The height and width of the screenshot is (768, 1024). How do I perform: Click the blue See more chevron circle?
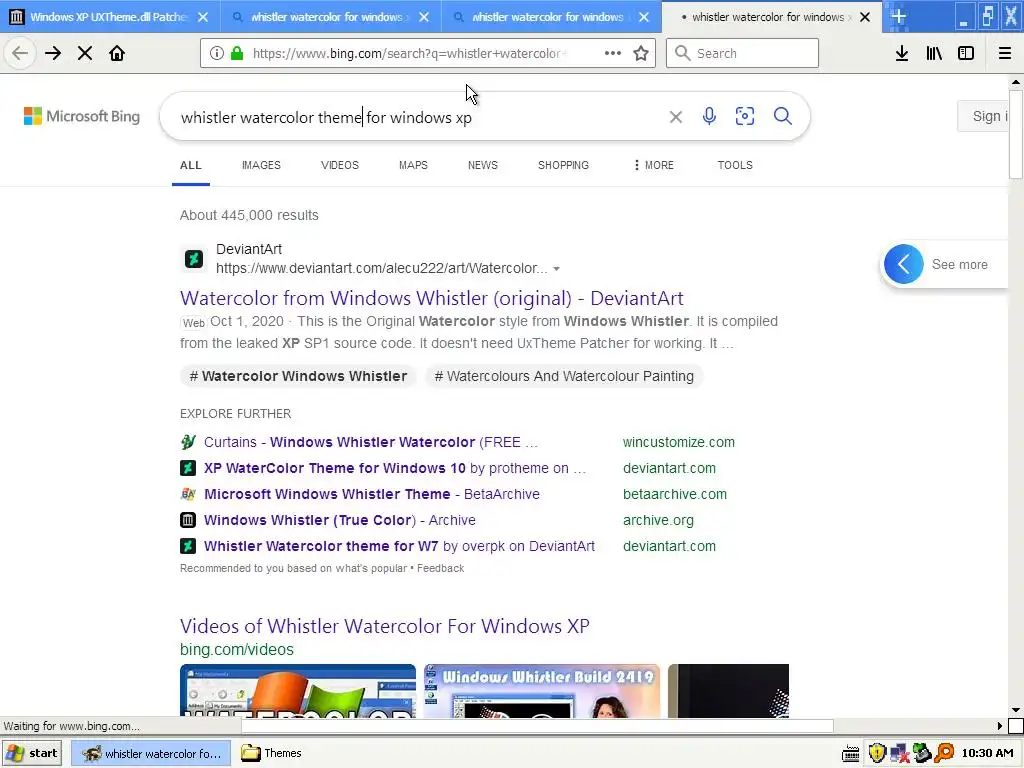point(904,264)
